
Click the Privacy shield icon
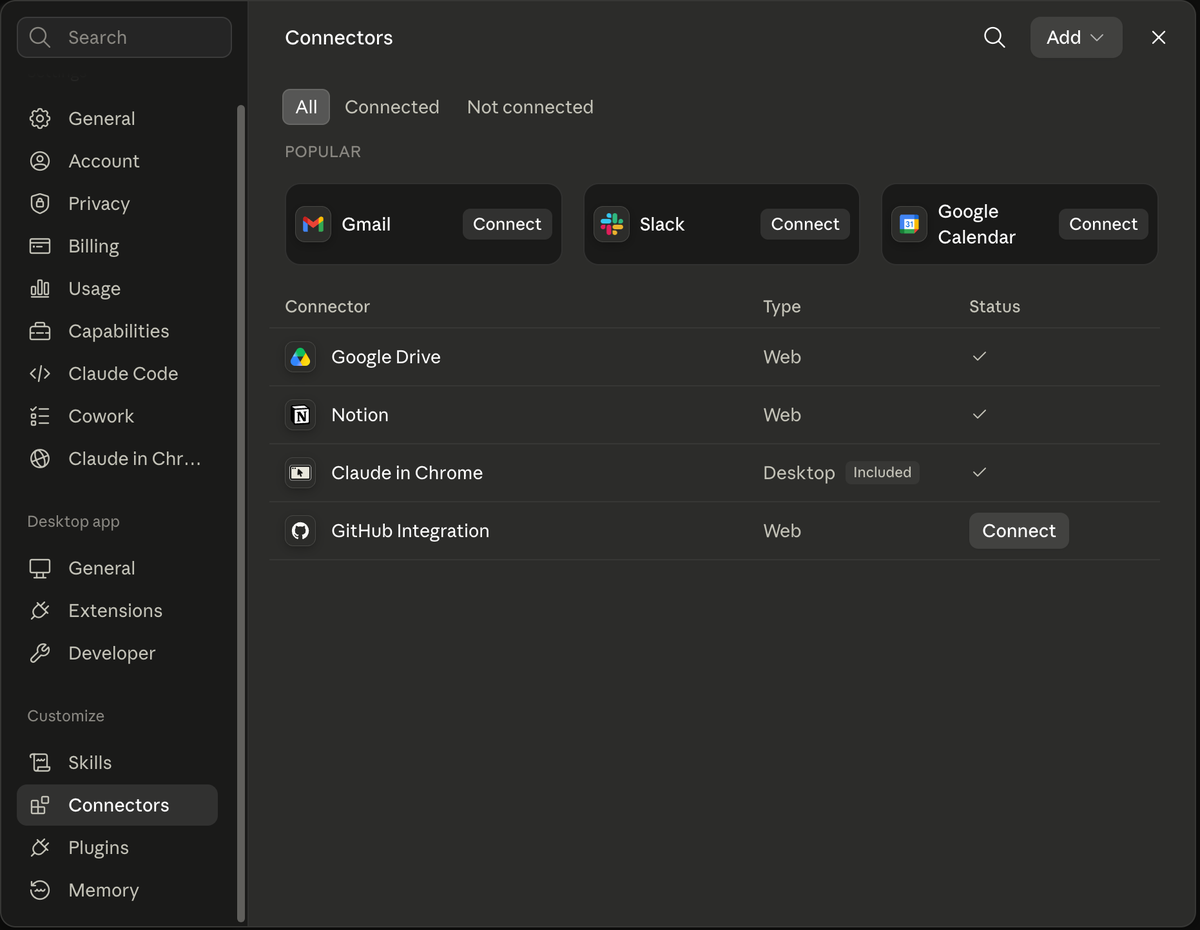coord(40,203)
